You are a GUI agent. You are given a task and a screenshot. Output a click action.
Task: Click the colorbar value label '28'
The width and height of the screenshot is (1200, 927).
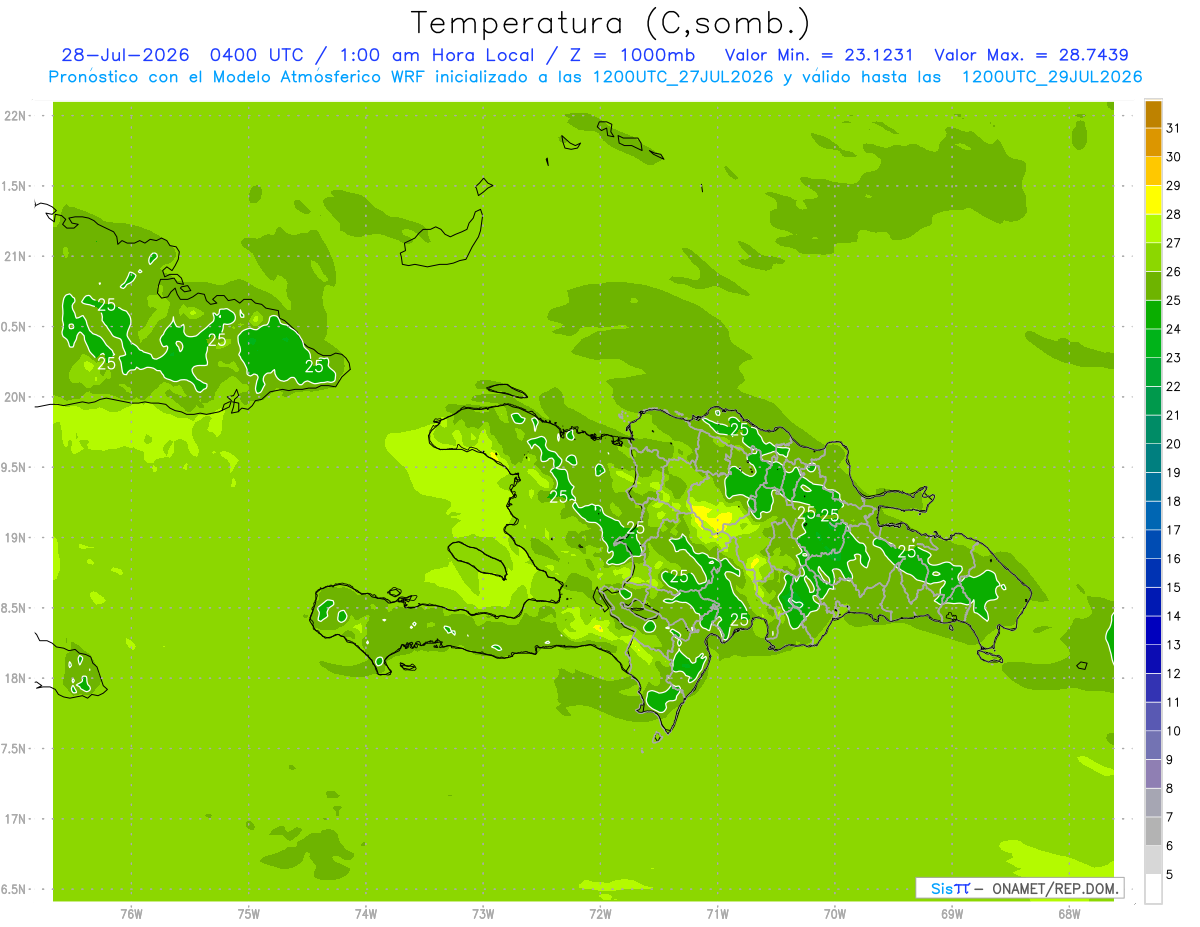pyautogui.click(x=1174, y=214)
